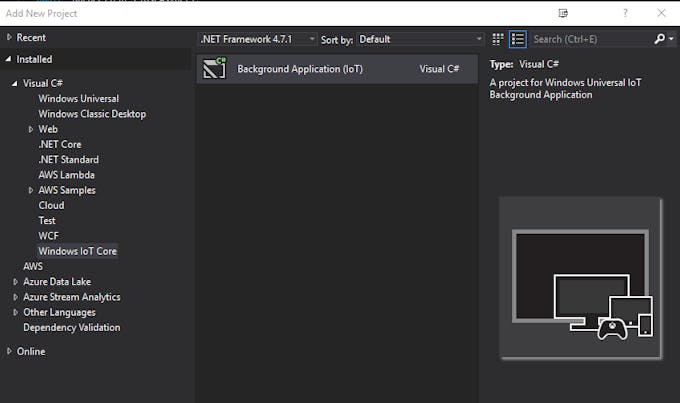Screen dimensions: 680x403
Task: Click the Installed section label
Action: [x=34, y=59]
